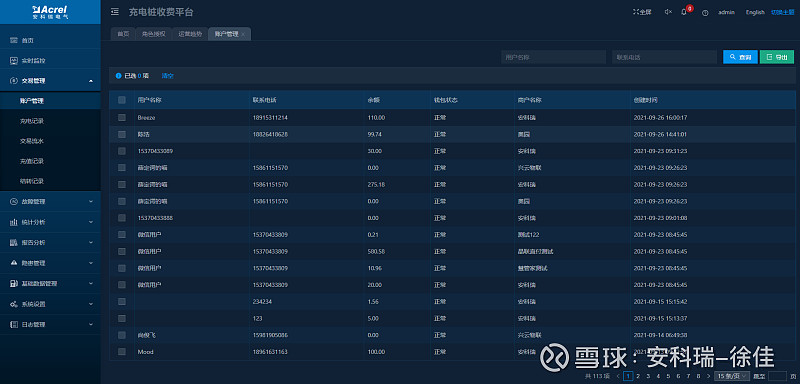Image resolution: width=800 pixels, height=384 pixels.
Task: Check the Breeze row checkbox
Action: pyautogui.click(x=122, y=117)
